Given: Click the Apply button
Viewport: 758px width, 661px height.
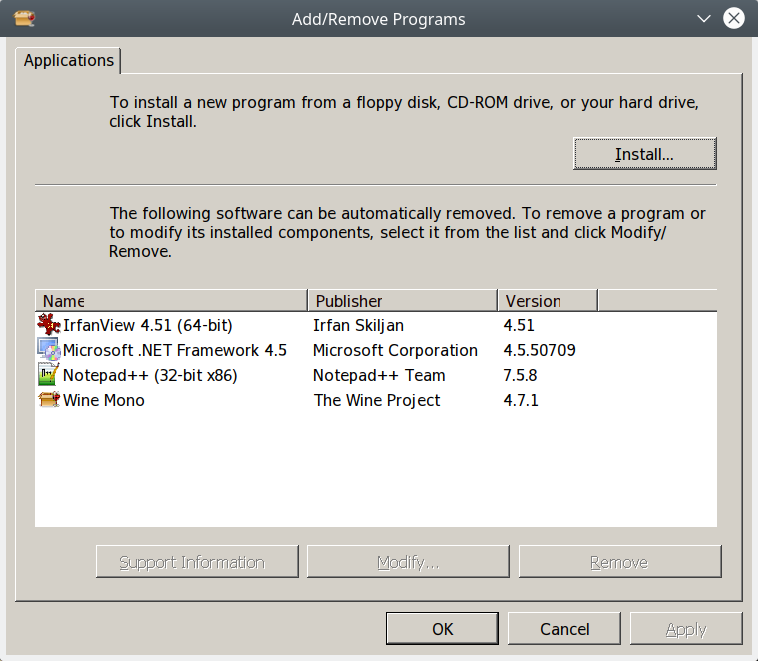Looking at the screenshot, I should [686, 629].
